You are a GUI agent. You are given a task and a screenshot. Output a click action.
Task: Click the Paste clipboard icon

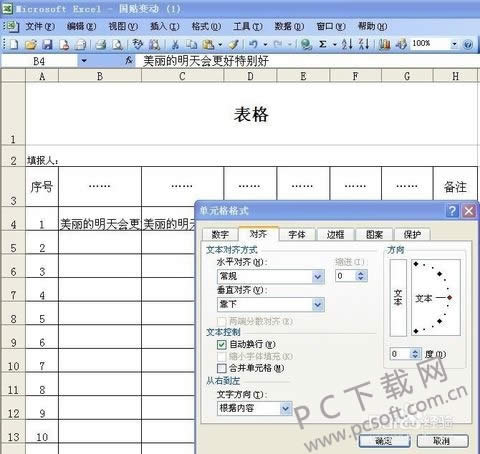[x=209, y=44]
